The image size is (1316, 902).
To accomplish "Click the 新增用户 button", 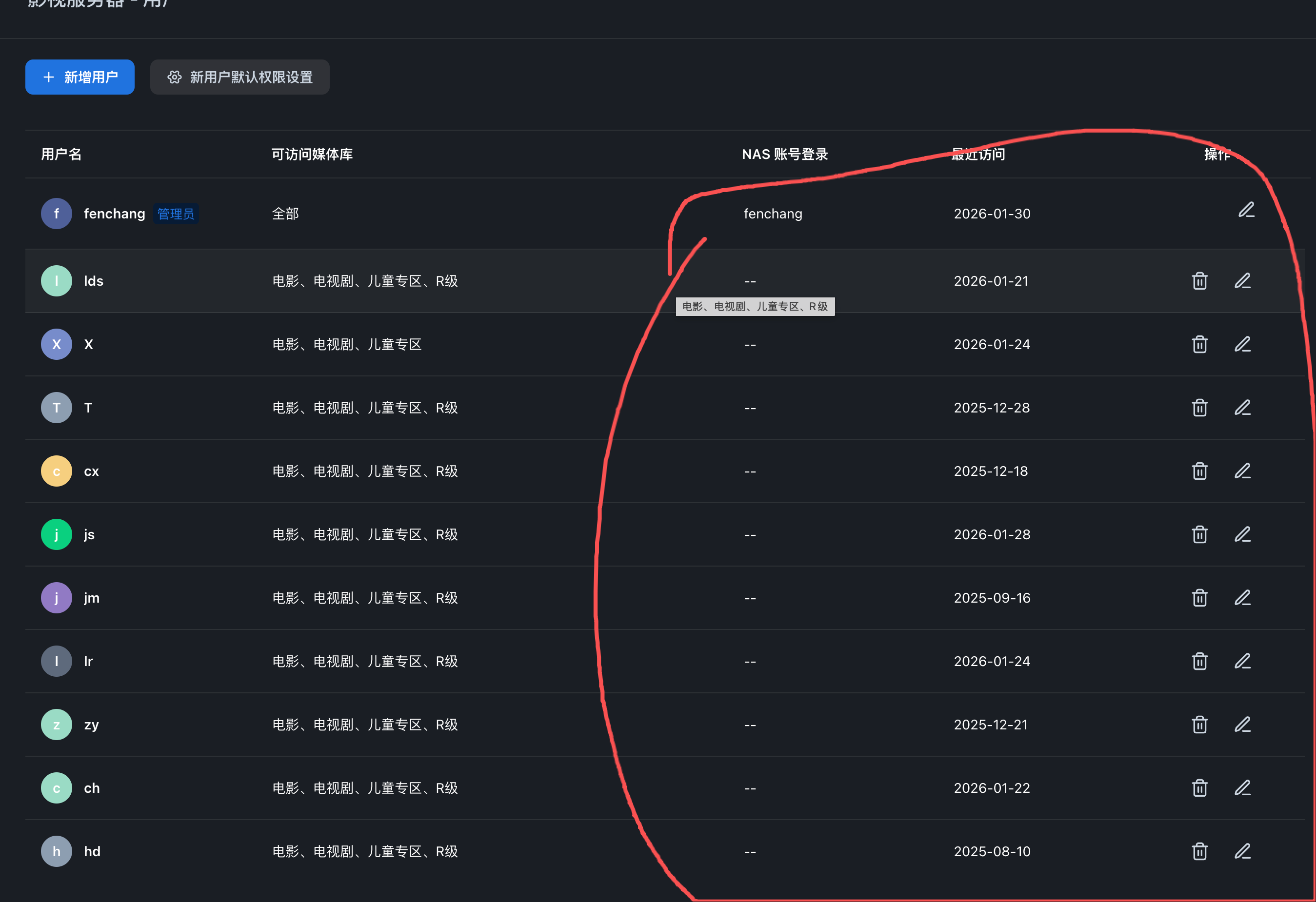I will (x=80, y=77).
